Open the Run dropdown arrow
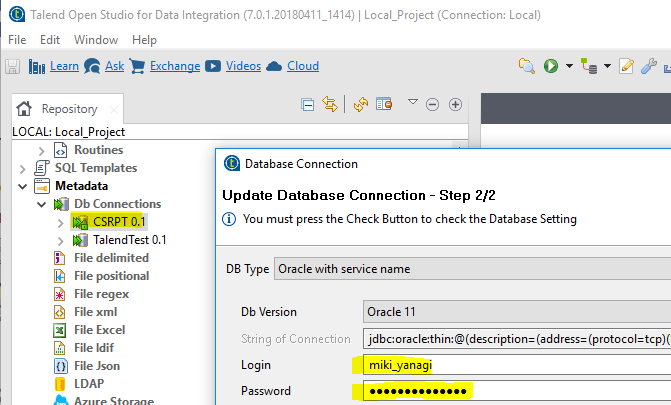The width and height of the screenshot is (671, 405). pos(569,66)
